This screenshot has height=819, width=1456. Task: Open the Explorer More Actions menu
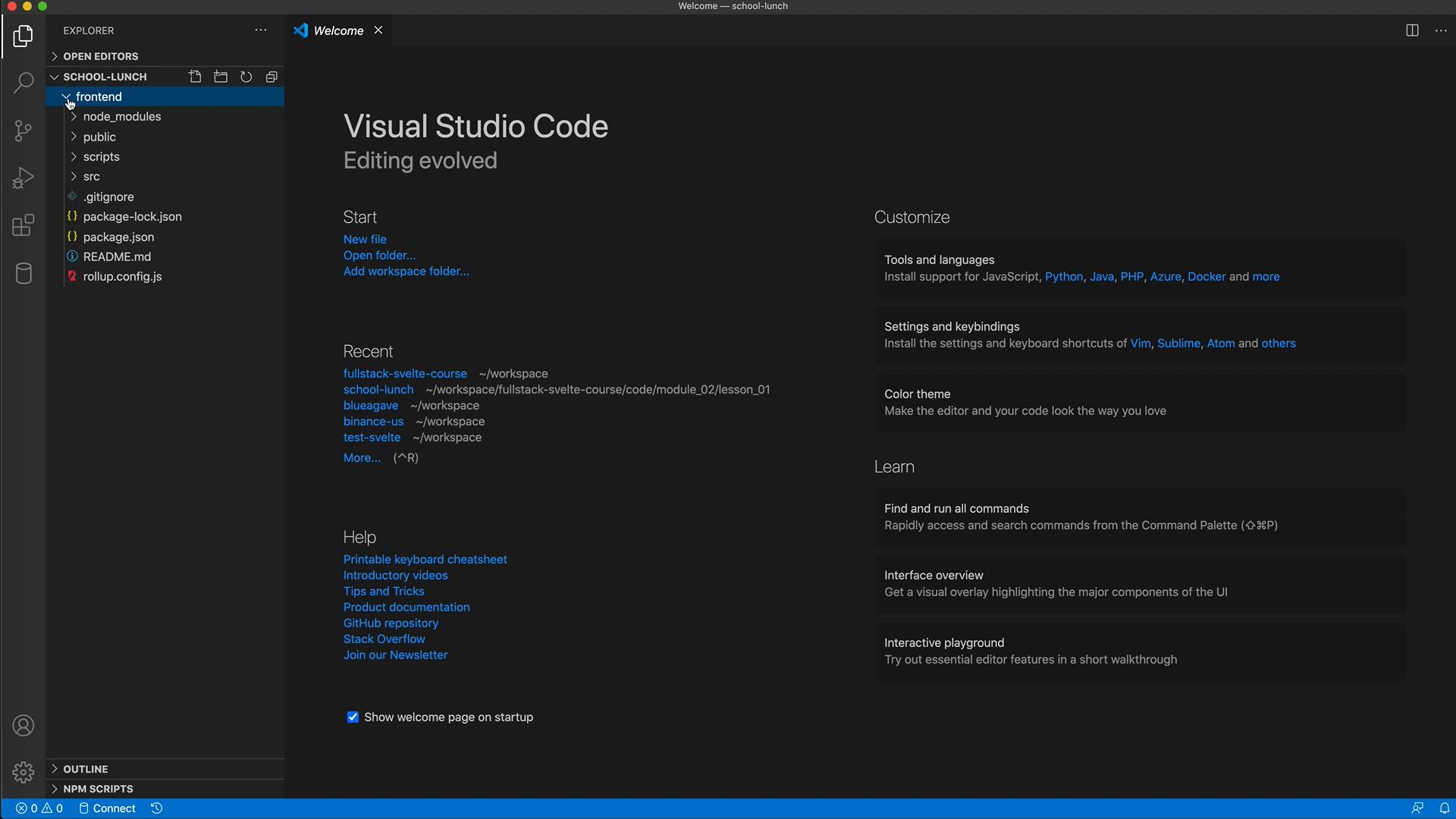pos(261,30)
